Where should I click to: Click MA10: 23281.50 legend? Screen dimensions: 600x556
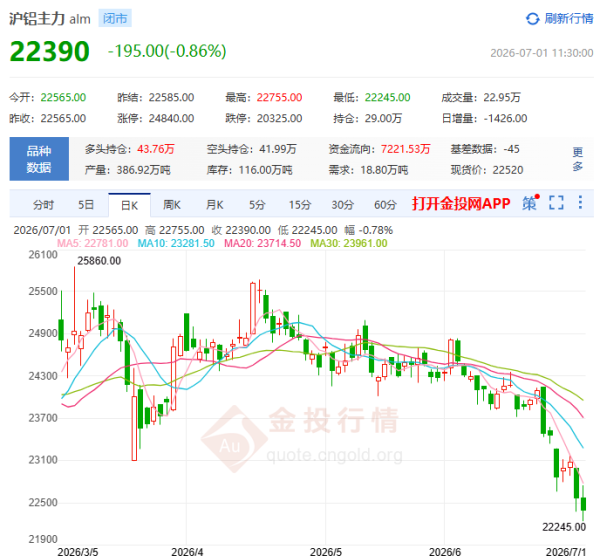coord(176,243)
